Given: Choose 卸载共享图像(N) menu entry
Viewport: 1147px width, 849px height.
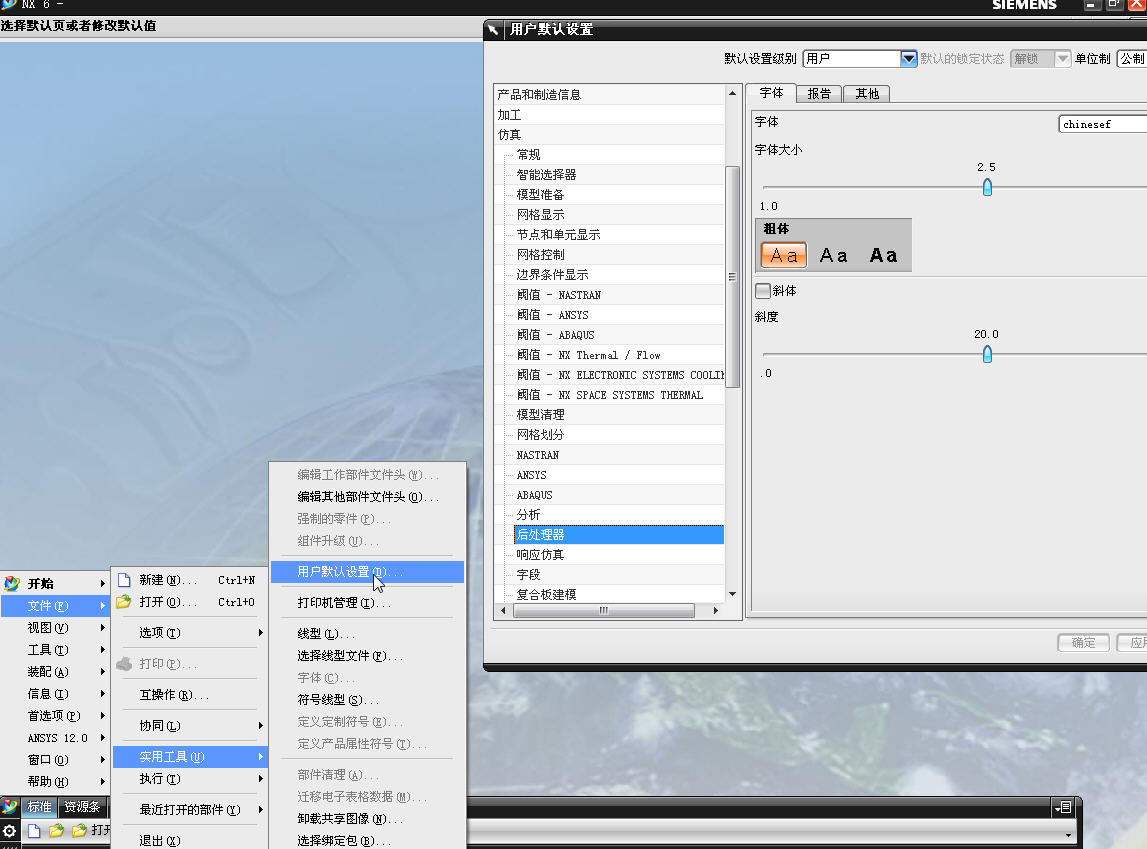Looking at the screenshot, I should (x=367, y=818).
